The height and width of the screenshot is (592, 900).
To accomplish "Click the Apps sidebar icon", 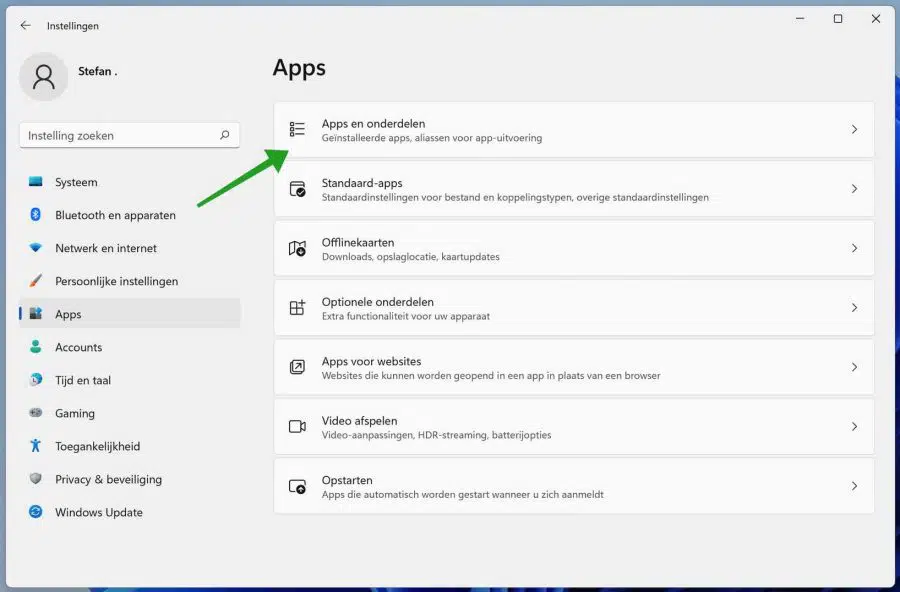I will 36,314.
